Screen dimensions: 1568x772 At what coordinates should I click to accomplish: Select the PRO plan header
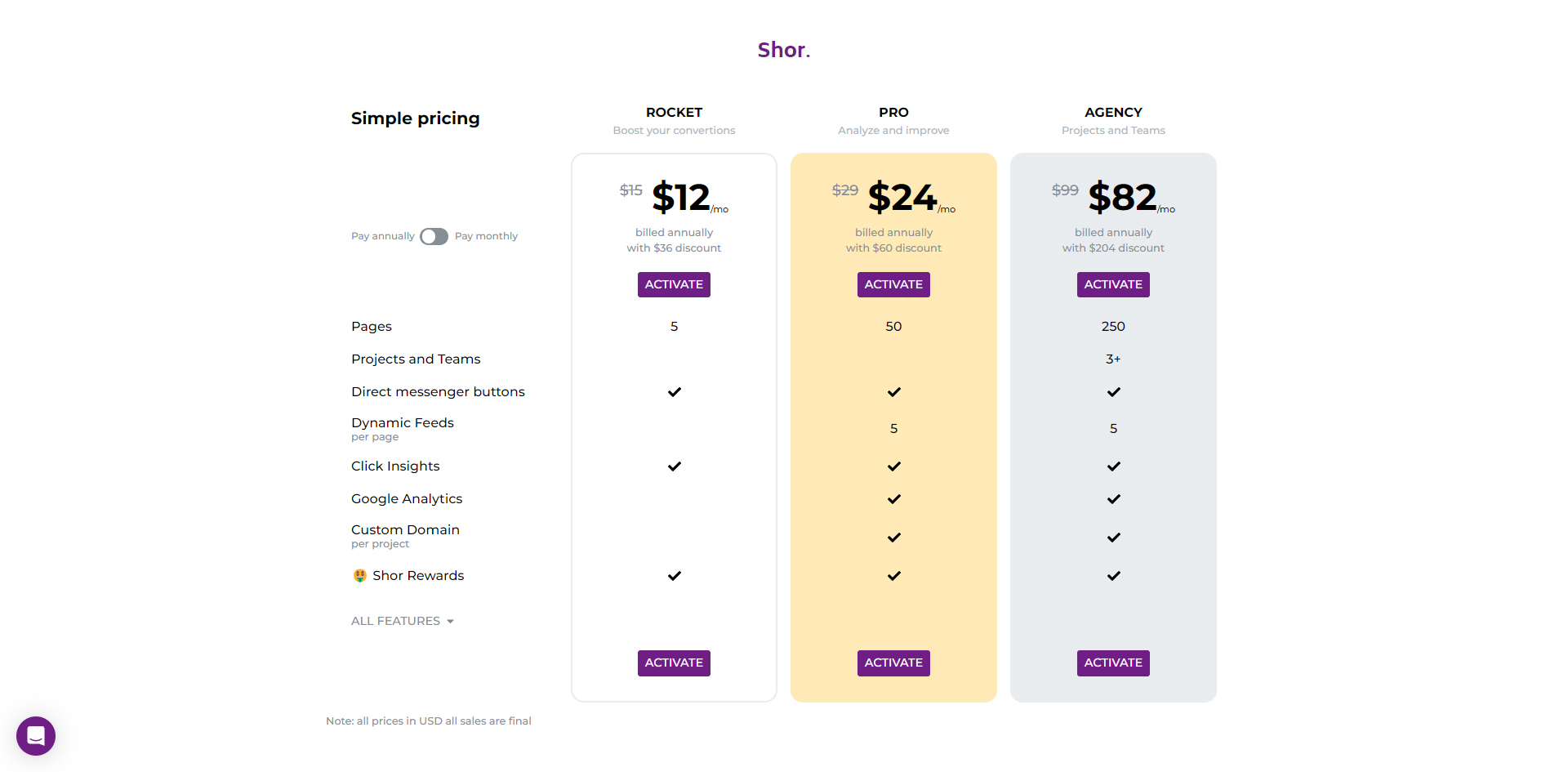pyautogui.click(x=893, y=112)
